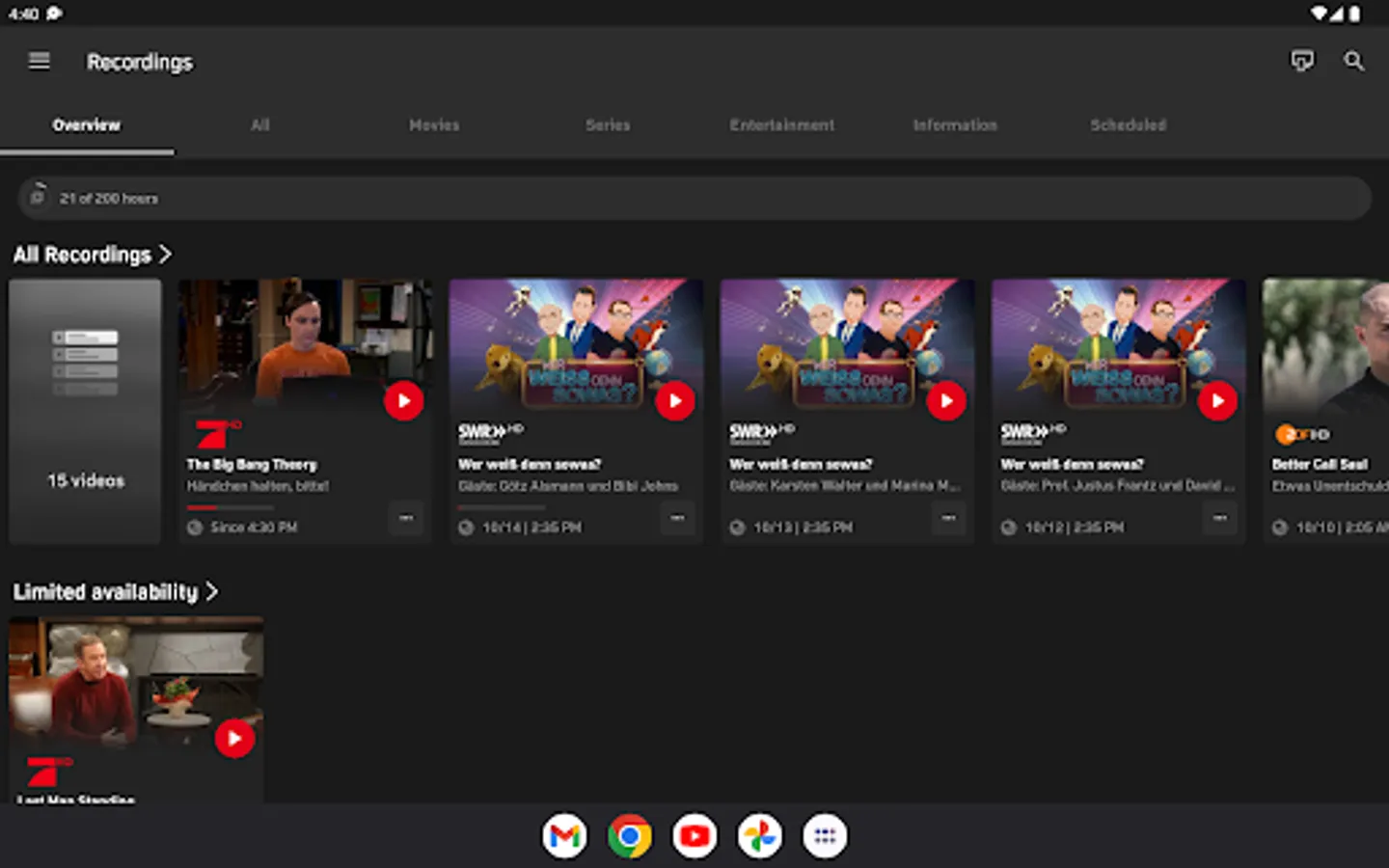Select the Information tab
The width and height of the screenshot is (1389, 868).
coord(955,125)
